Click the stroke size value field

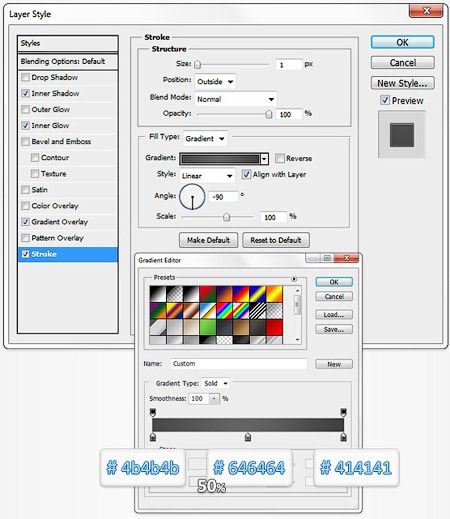coord(289,64)
